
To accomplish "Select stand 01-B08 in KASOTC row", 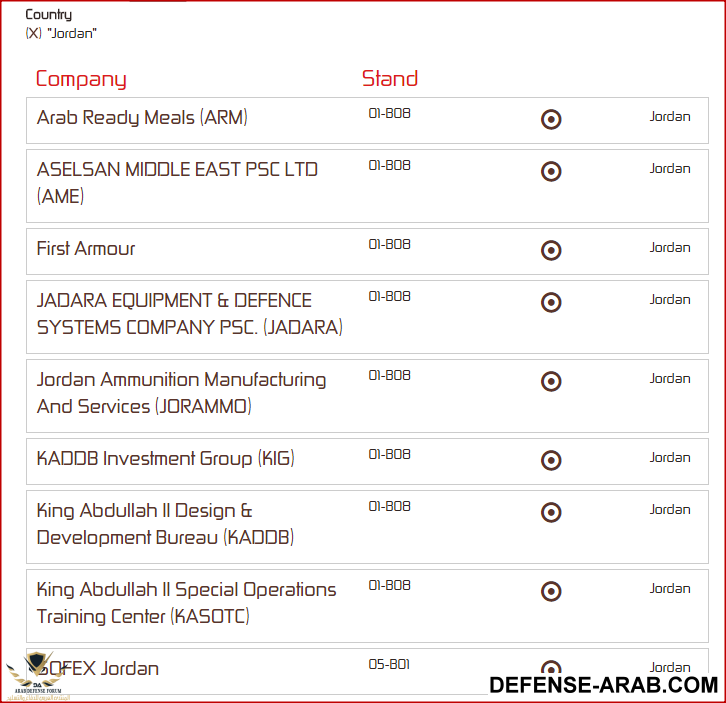I will click(x=389, y=585).
